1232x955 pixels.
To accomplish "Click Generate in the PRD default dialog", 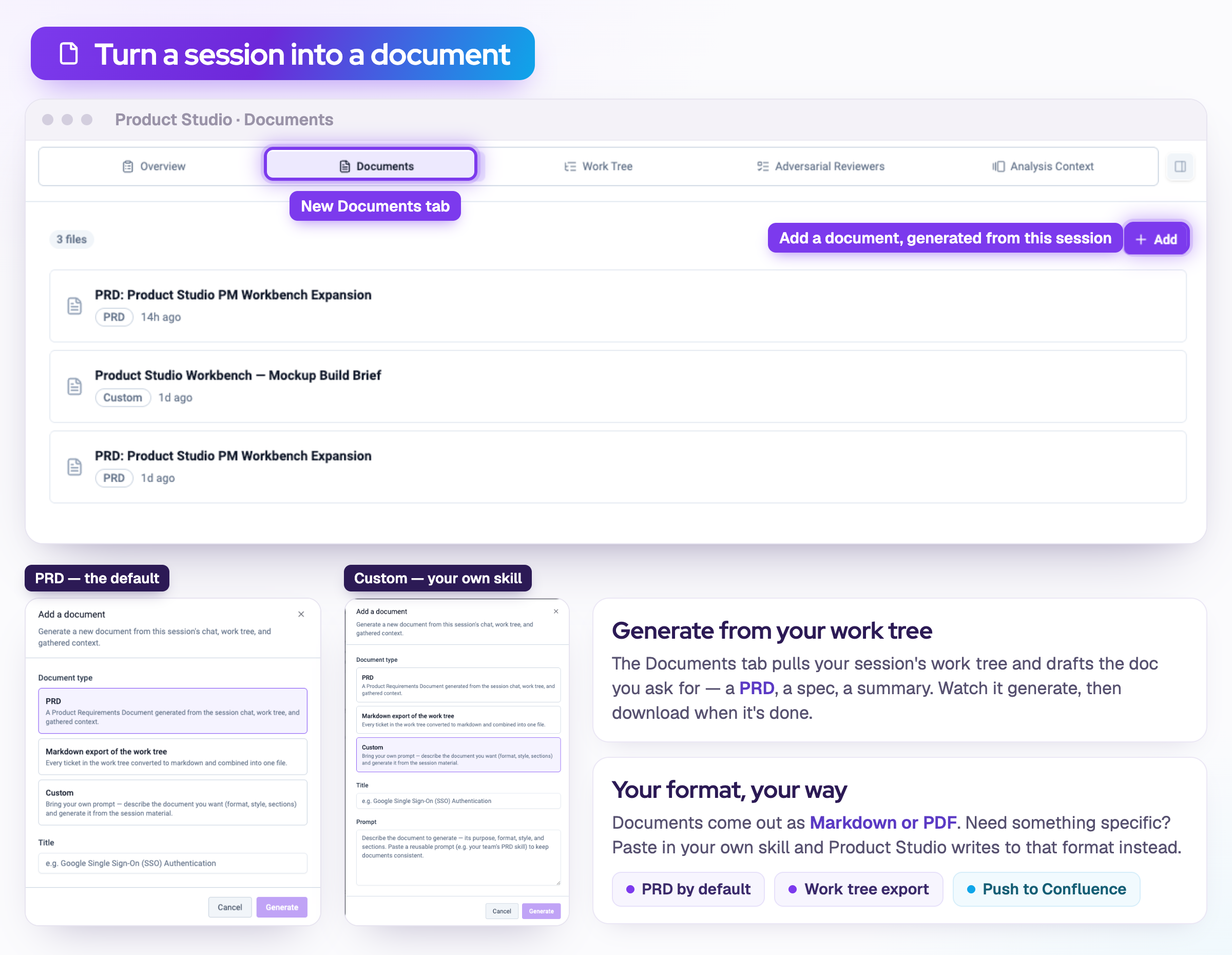I will coord(282,907).
